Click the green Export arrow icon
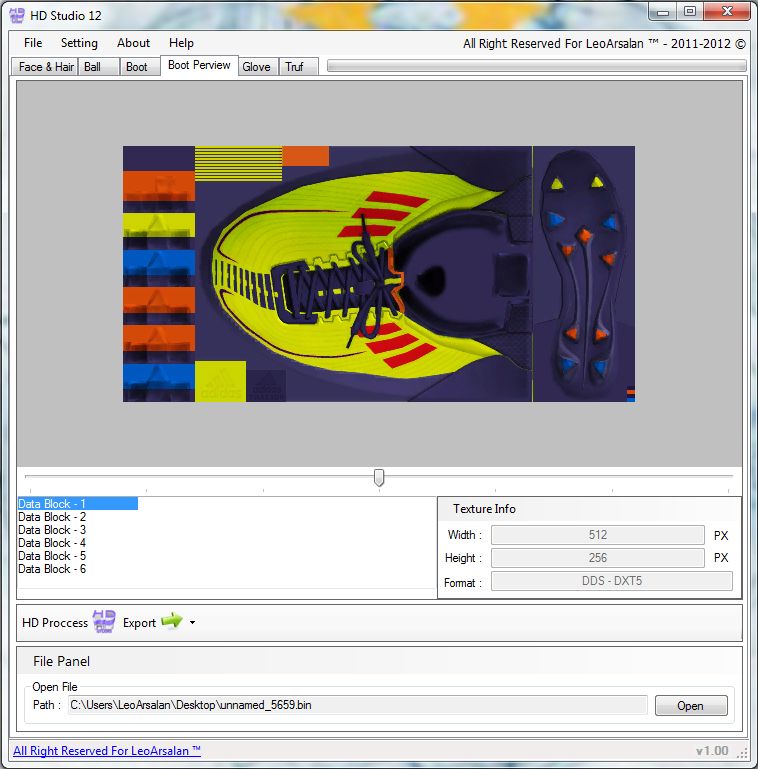The image size is (758, 769). pyautogui.click(x=172, y=622)
